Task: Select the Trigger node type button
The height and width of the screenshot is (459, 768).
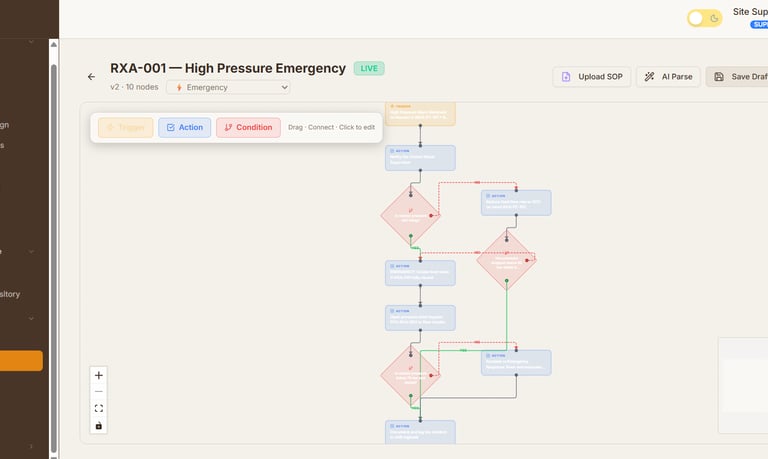Action: click(125, 127)
